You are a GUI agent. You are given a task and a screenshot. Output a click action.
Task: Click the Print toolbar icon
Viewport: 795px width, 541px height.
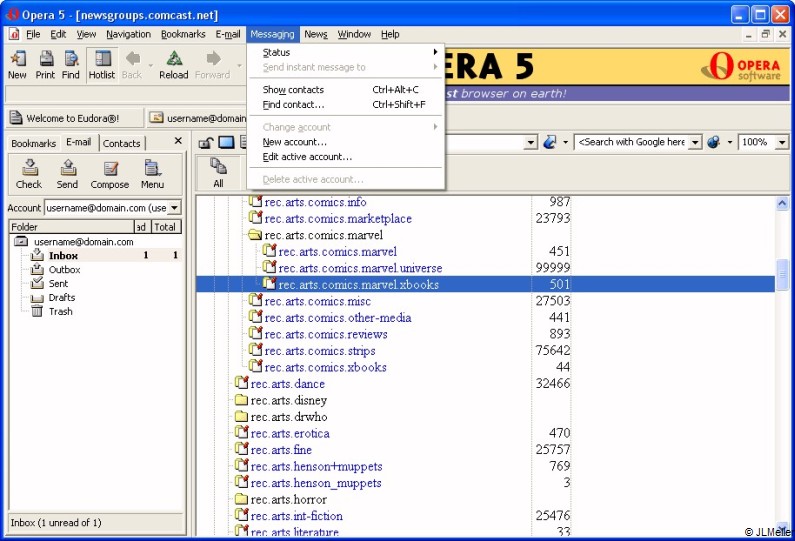[x=45, y=65]
